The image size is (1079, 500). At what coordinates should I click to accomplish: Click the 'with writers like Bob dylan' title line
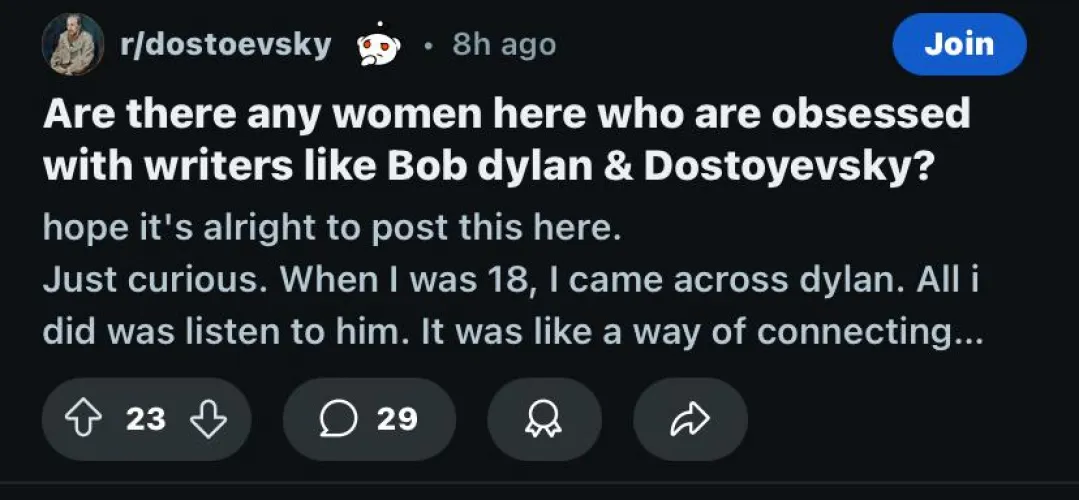click(490, 165)
